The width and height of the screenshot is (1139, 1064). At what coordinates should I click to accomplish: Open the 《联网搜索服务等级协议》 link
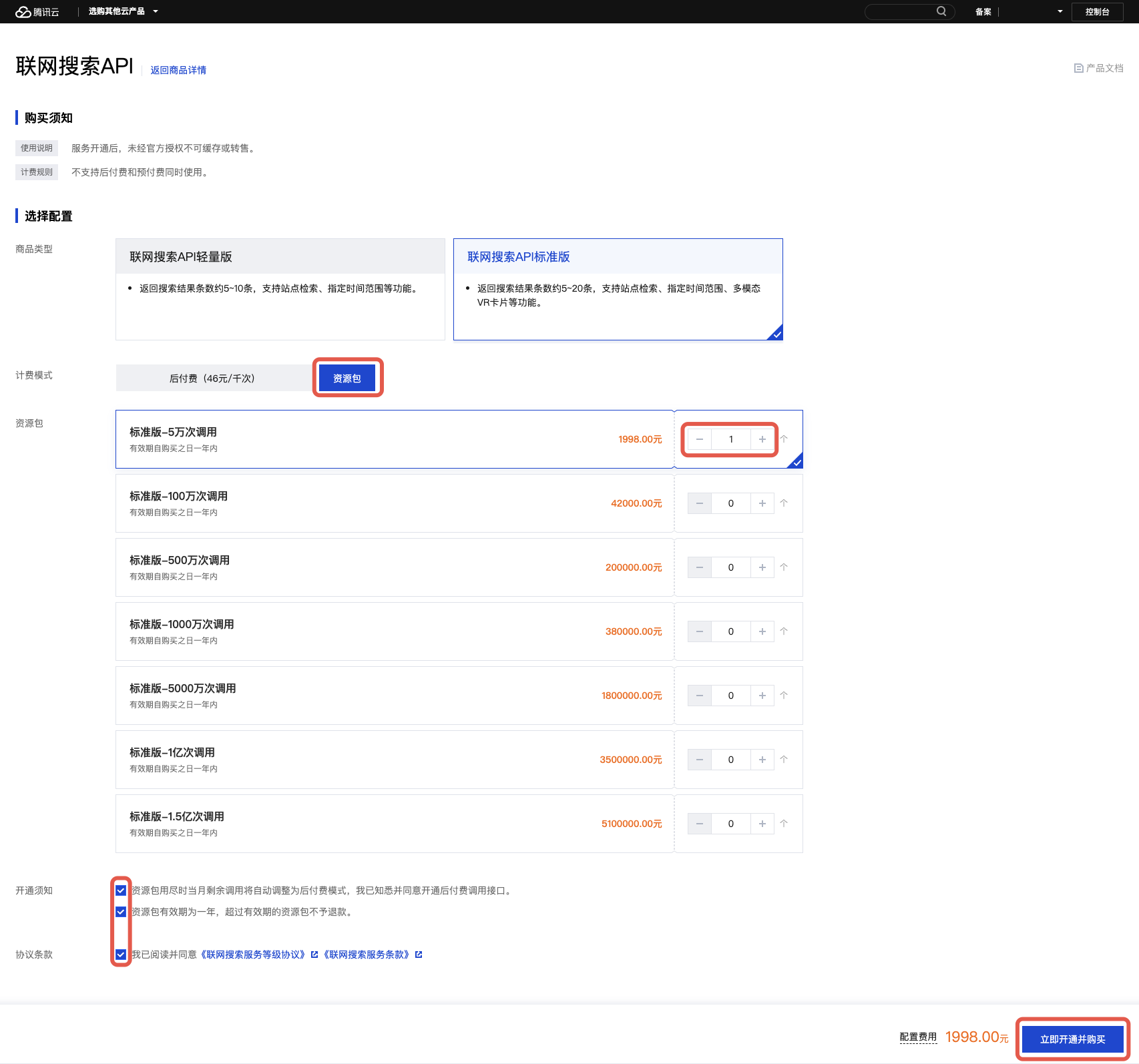(x=253, y=955)
